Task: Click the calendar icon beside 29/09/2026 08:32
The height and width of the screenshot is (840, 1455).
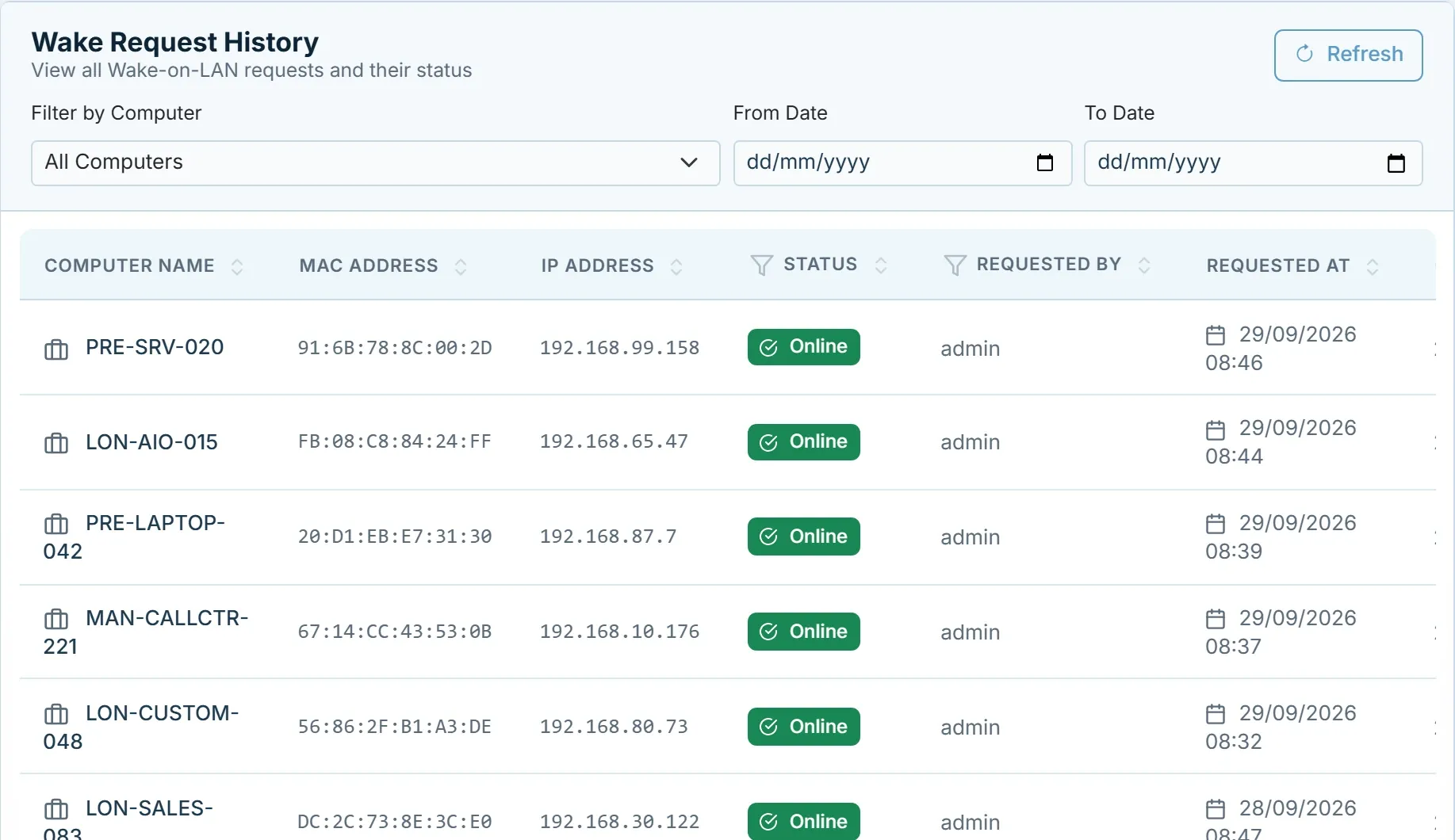Action: pyautogui.click(x=1216, y=714)
